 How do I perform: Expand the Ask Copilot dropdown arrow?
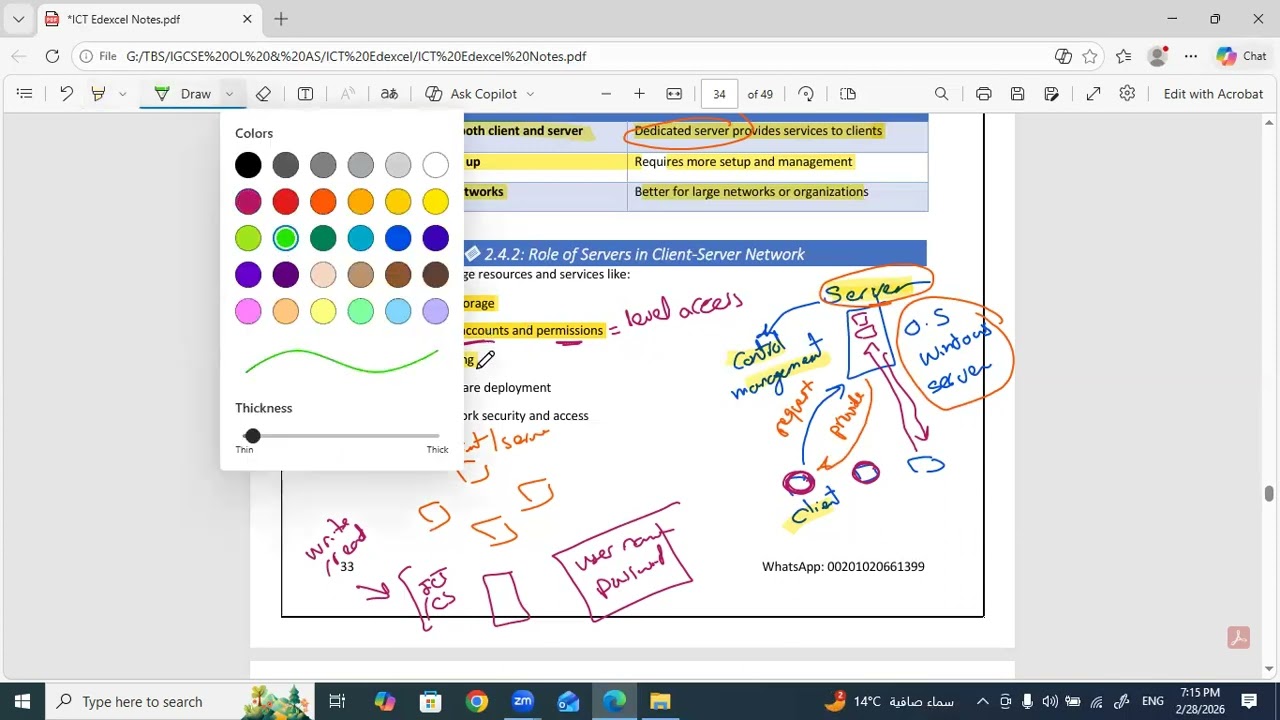[x=530, y=94]
